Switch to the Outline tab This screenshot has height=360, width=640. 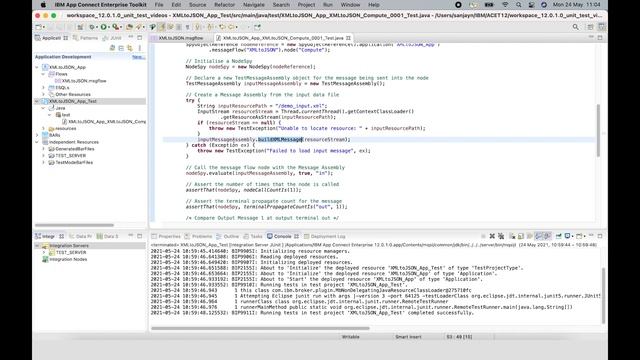[228, 236]
